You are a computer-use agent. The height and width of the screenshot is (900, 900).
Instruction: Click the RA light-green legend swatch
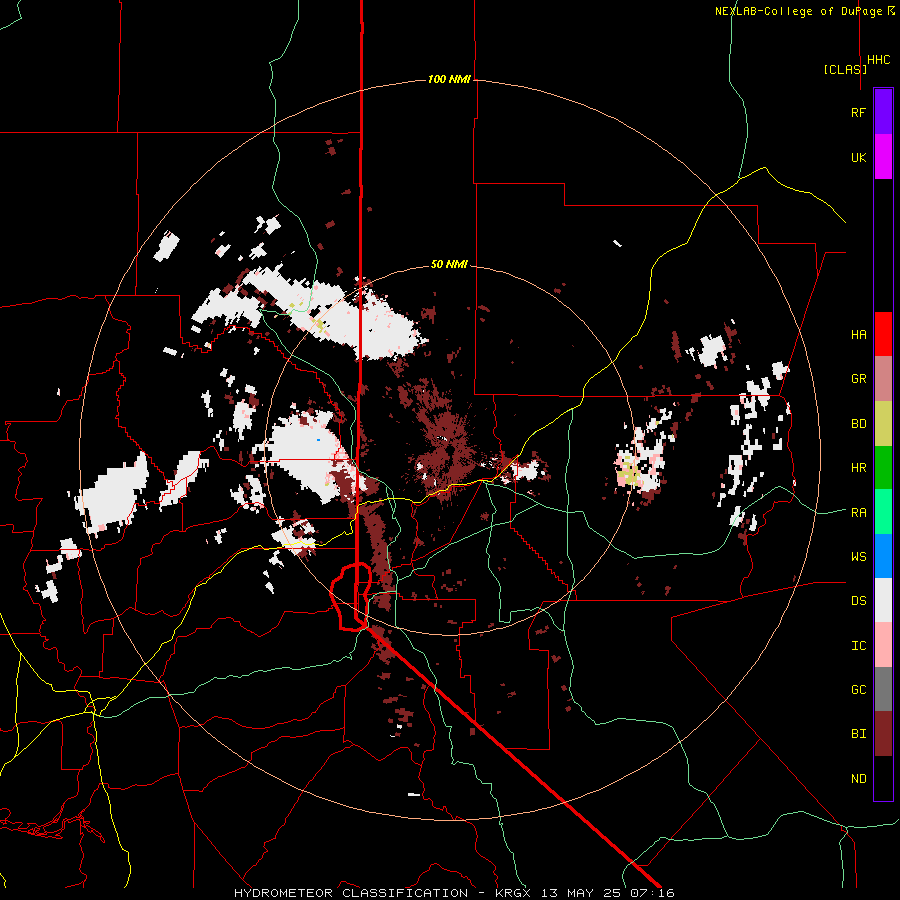pos(883,512)
